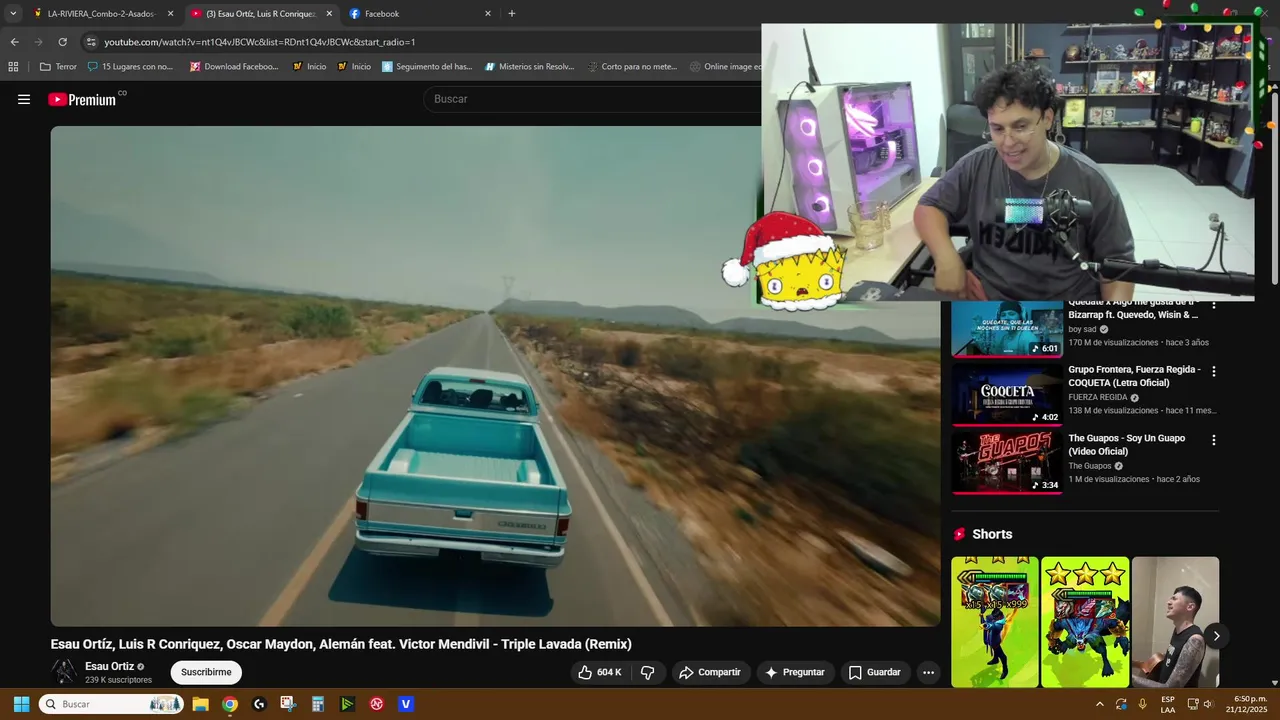Image resolution: width=1280 pixels, height=720 pixels.
Task: Open the blue V taskbar app
Action: click(x=406, y=704)
